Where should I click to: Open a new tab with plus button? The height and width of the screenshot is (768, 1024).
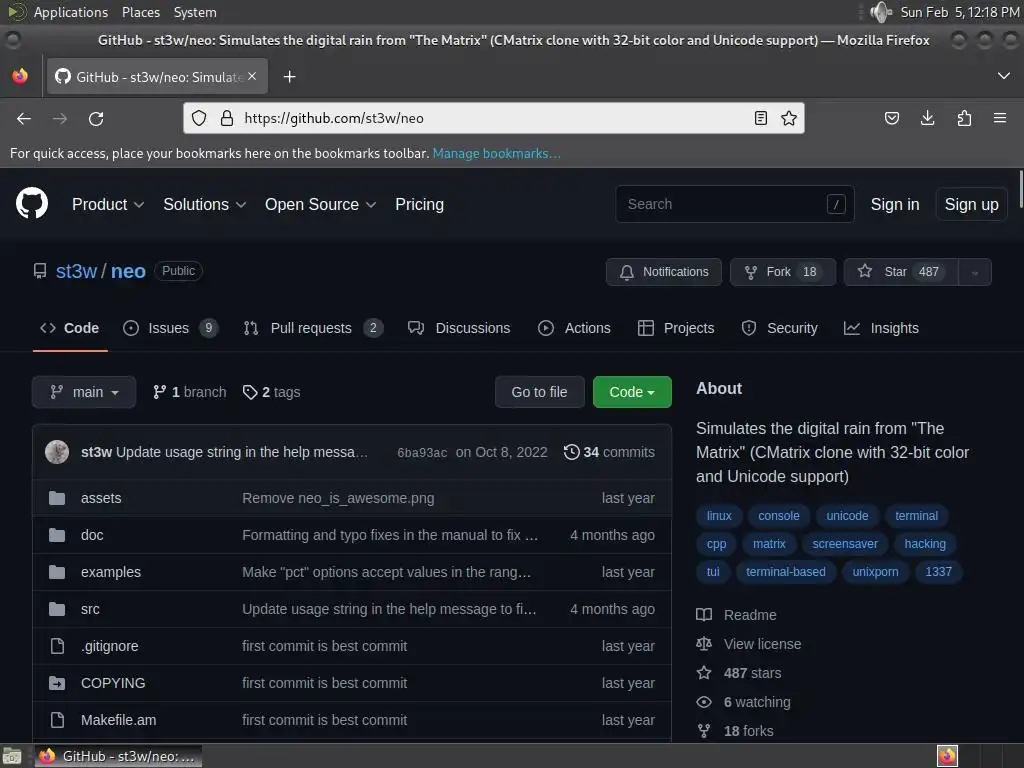pos(289,77)
